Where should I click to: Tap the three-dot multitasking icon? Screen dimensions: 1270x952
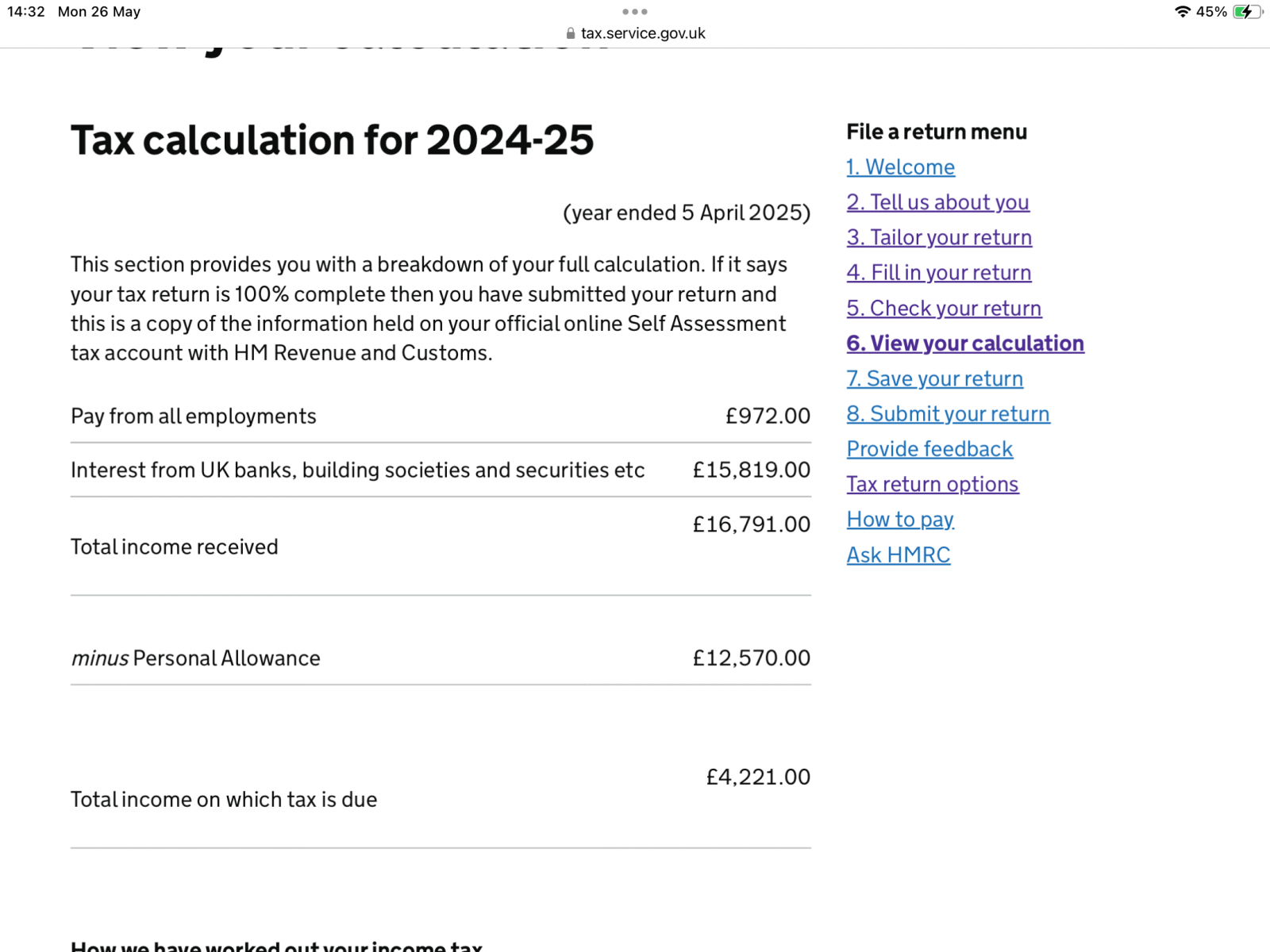[635, 12]
